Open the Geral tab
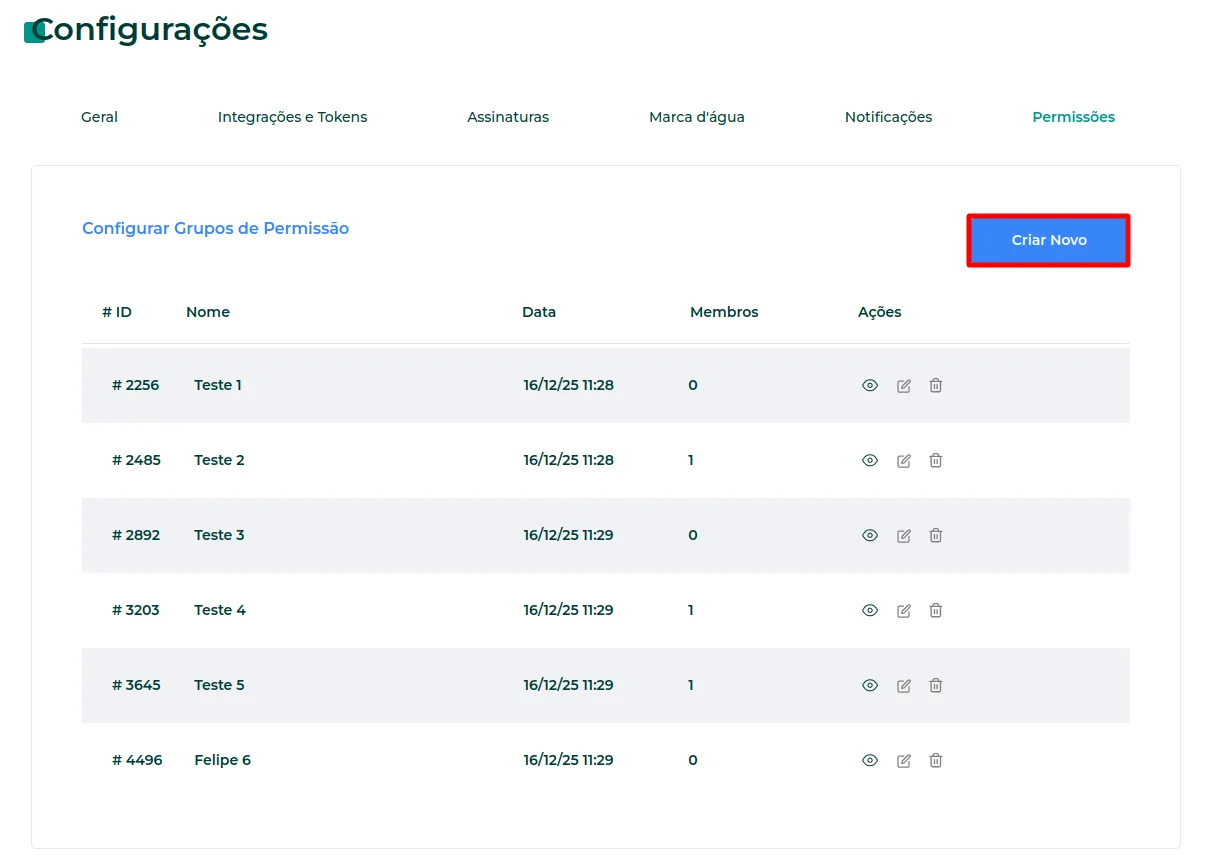 coord(99,117)
